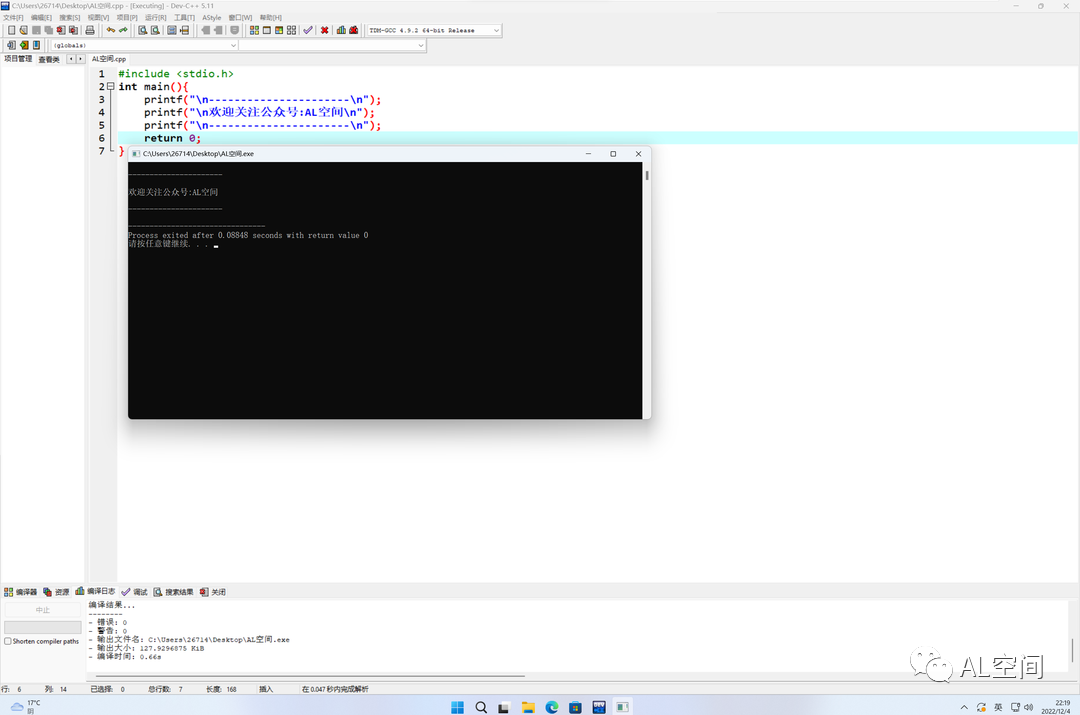This screenshot has height=715, width=1080.
Task: Open the 帮助[H] menu
Action: (271, 17)
